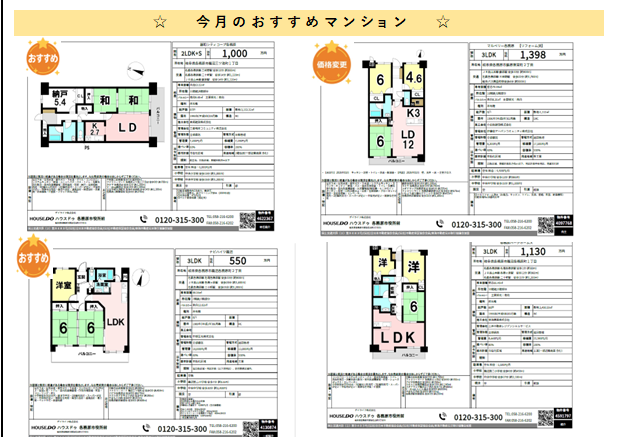Click the 3LDK label beside price 1,130

pos(490,252)
